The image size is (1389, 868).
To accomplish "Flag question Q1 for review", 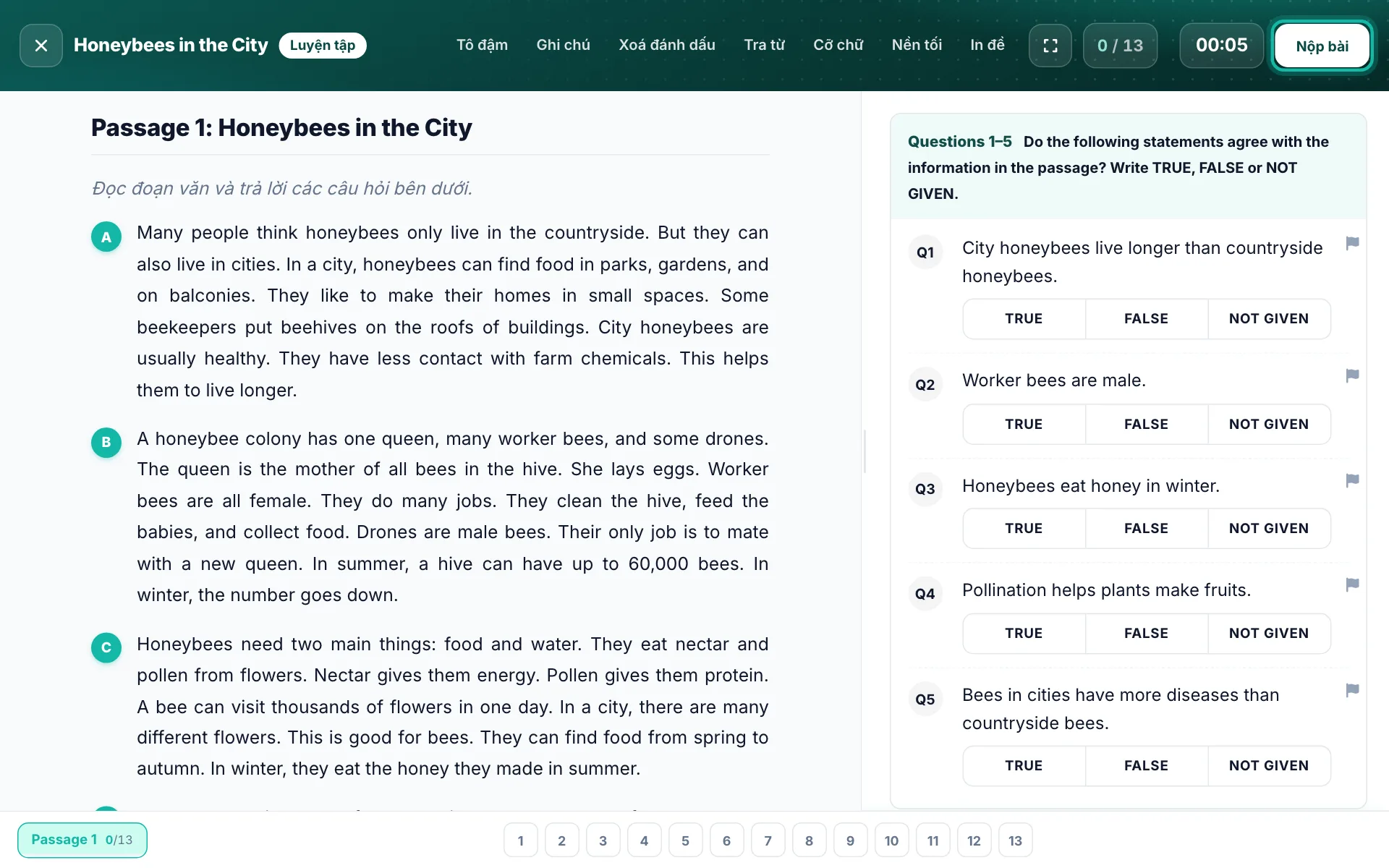I will (x=1352, y=243).
